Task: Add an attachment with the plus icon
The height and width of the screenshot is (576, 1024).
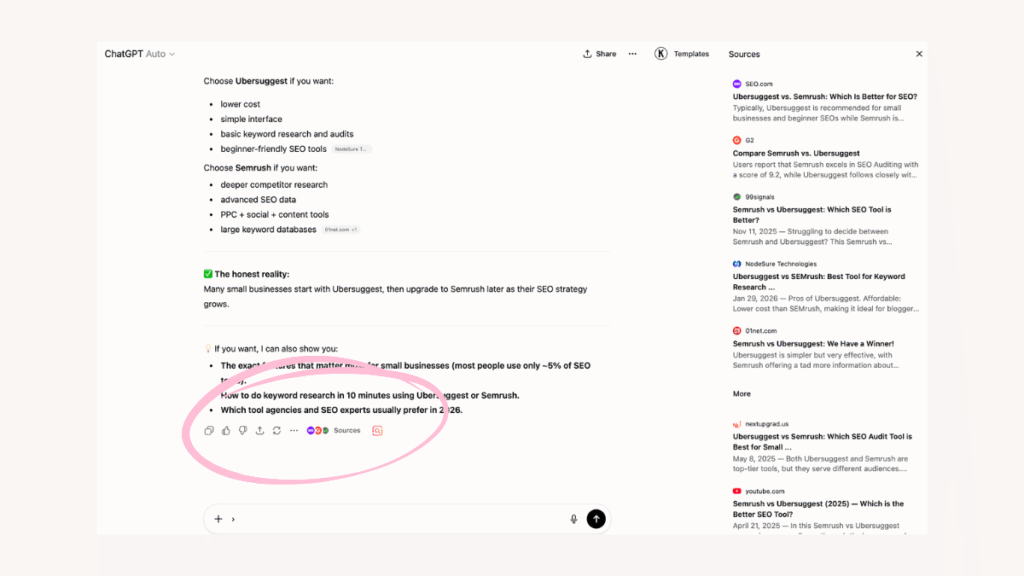Action: point(218,519)
